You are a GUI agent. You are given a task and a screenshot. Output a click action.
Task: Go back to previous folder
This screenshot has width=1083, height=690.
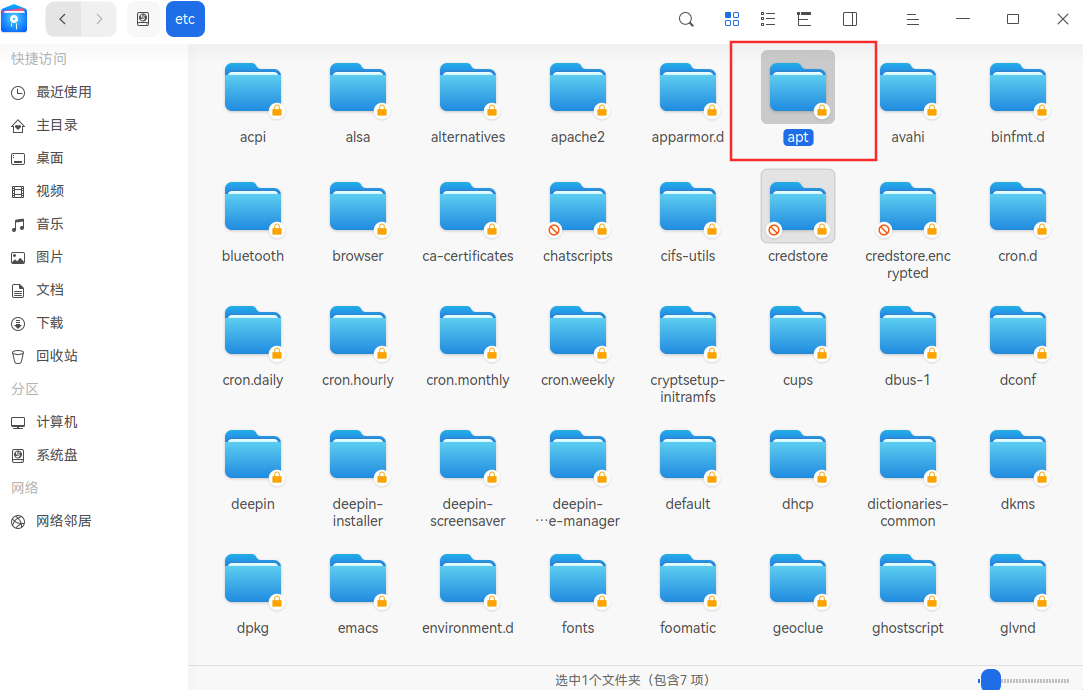(63, 19)
